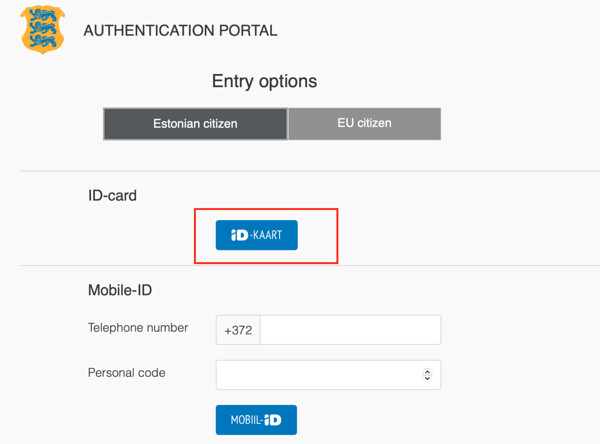Focus the Personal code input field
This screenshot has height=444, width=600.
coord(328,375)
